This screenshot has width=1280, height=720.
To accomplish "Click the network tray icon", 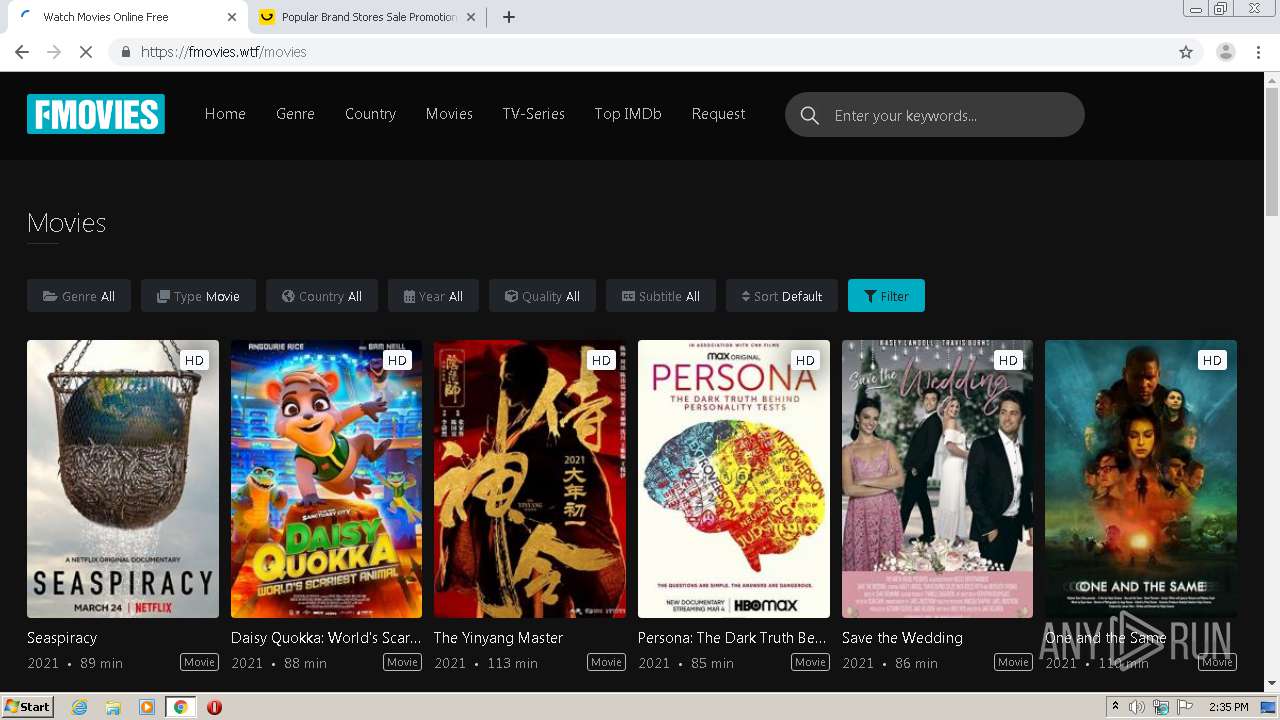I will pyautogui.click(x=1161, y=707).
